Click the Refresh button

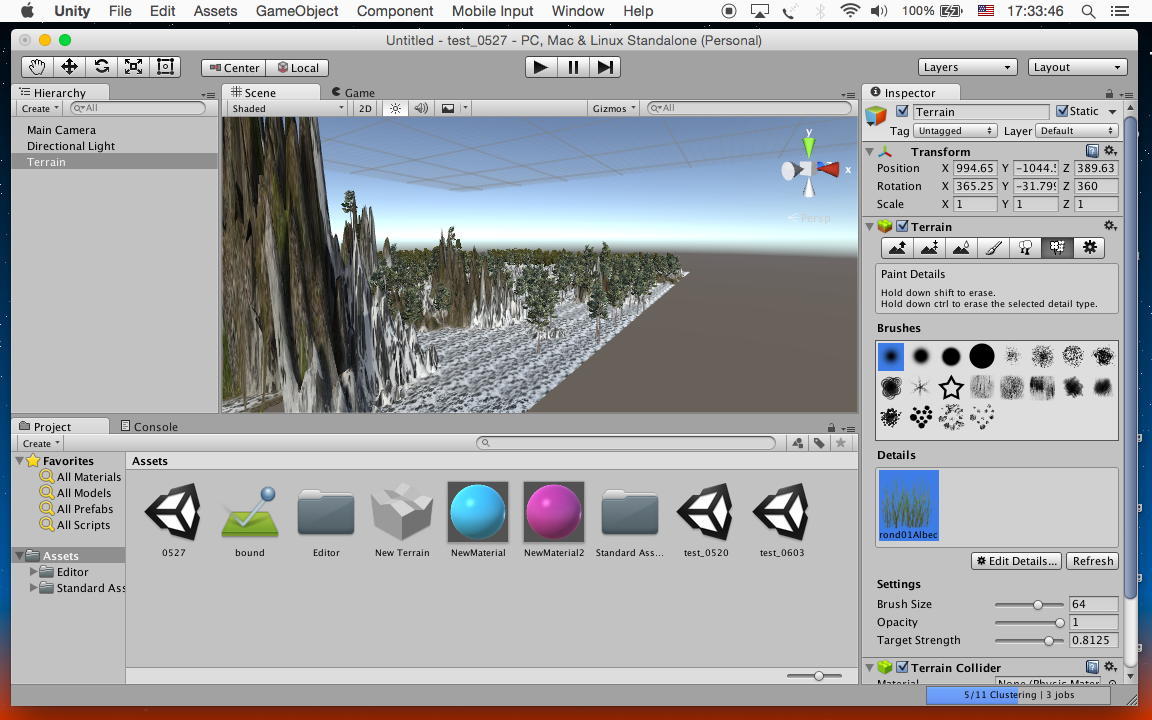pyautogui.click(x=1092, y=561)
